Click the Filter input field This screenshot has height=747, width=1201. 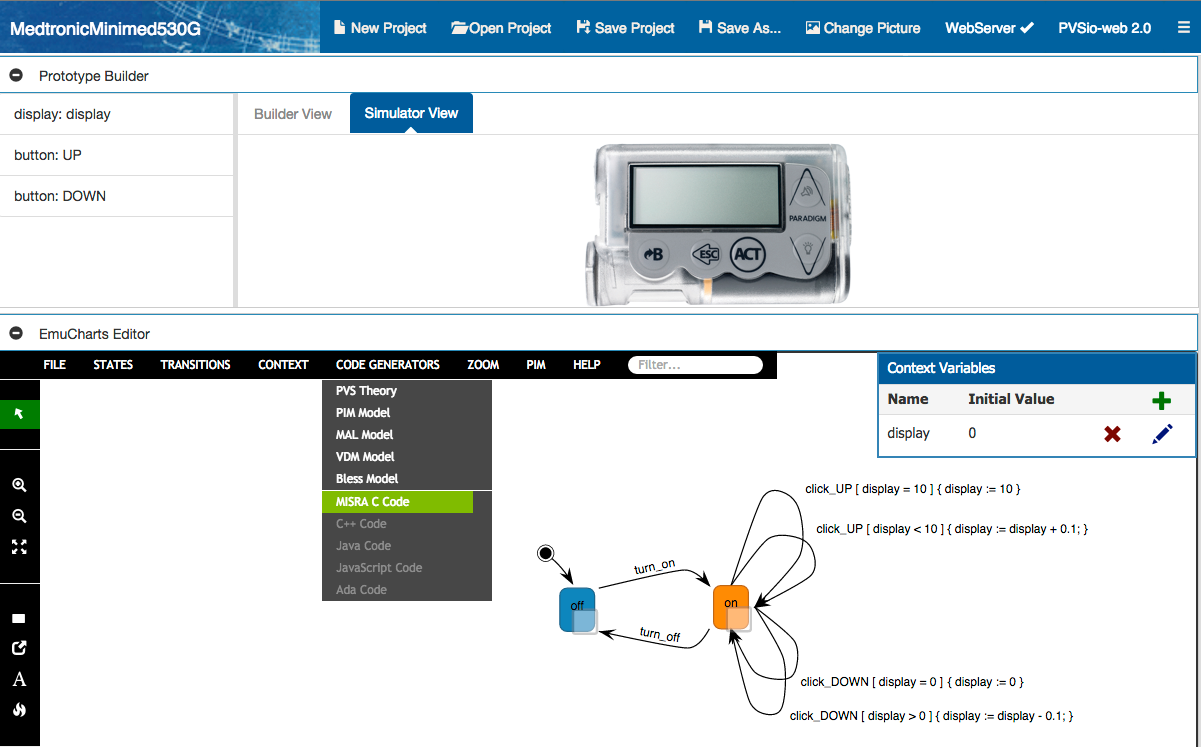(x=695, y=365)
